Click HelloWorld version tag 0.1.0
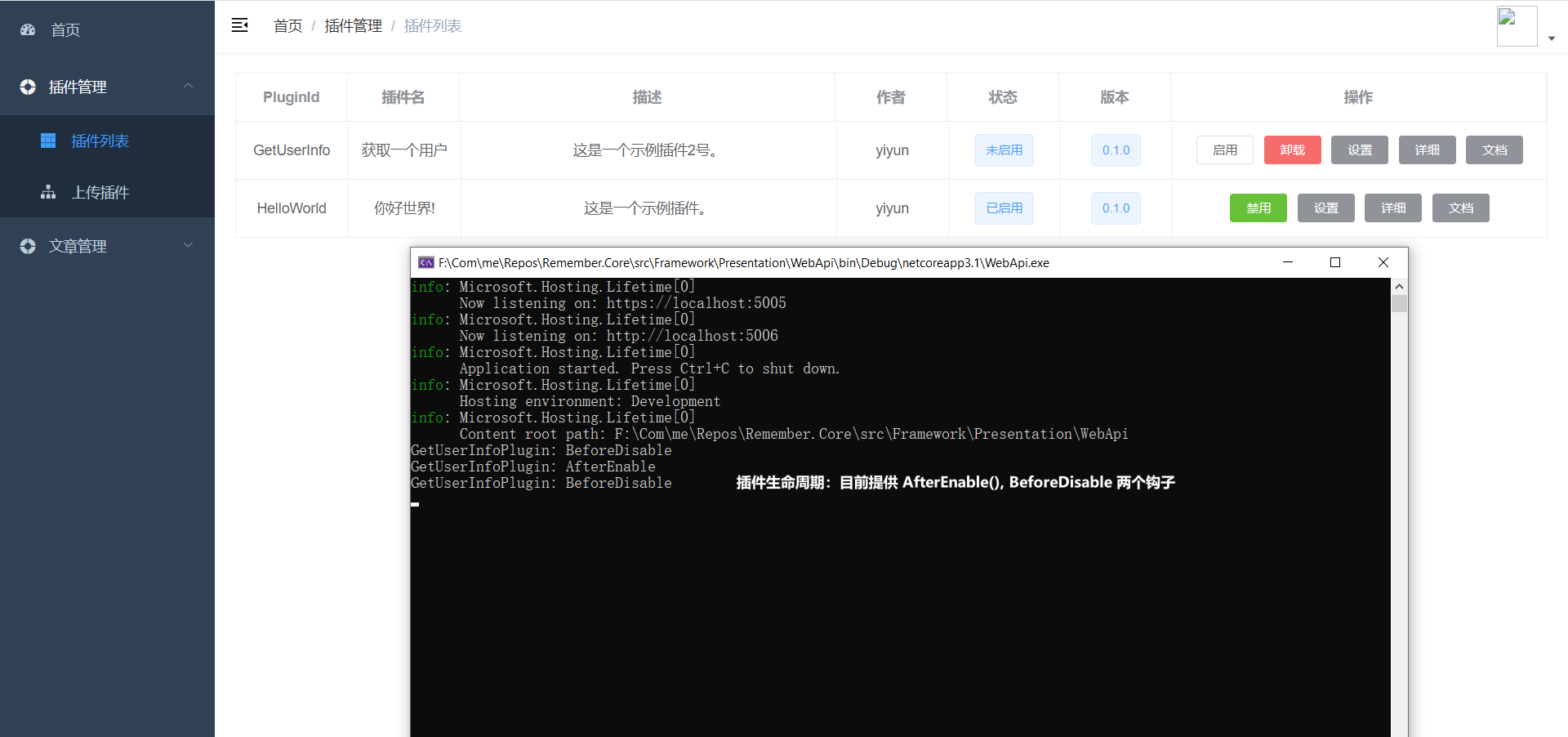1568x737 pixels. click(1116, 208)
